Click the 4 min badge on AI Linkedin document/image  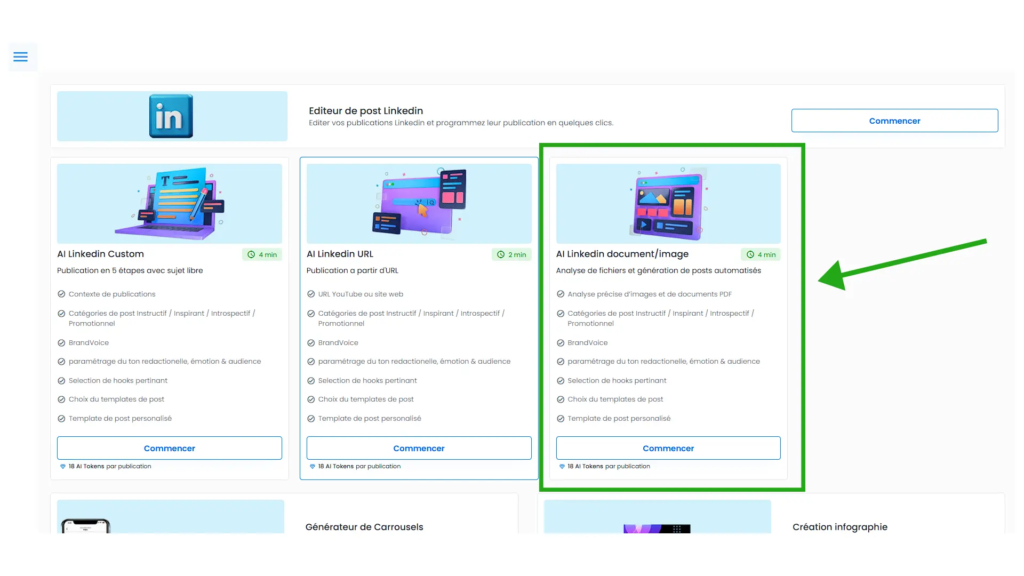[761, 255]
